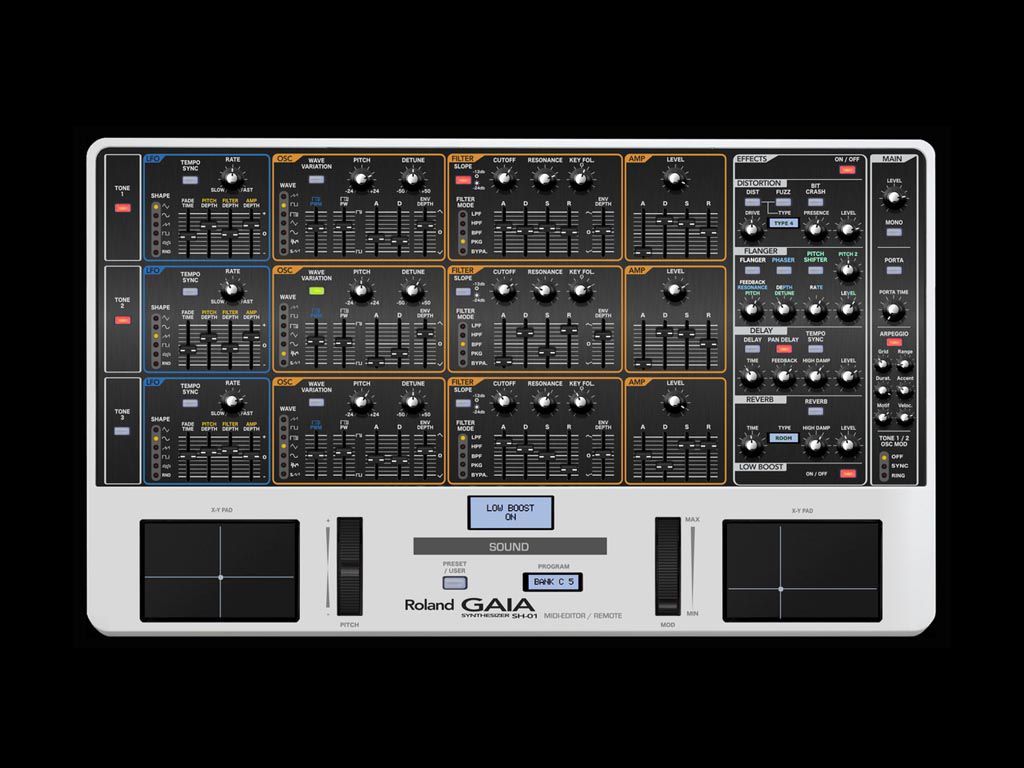Click the Preset / User button
Image resolution: width=1024 pixels, height=768 pixels.
click(455, 583)
